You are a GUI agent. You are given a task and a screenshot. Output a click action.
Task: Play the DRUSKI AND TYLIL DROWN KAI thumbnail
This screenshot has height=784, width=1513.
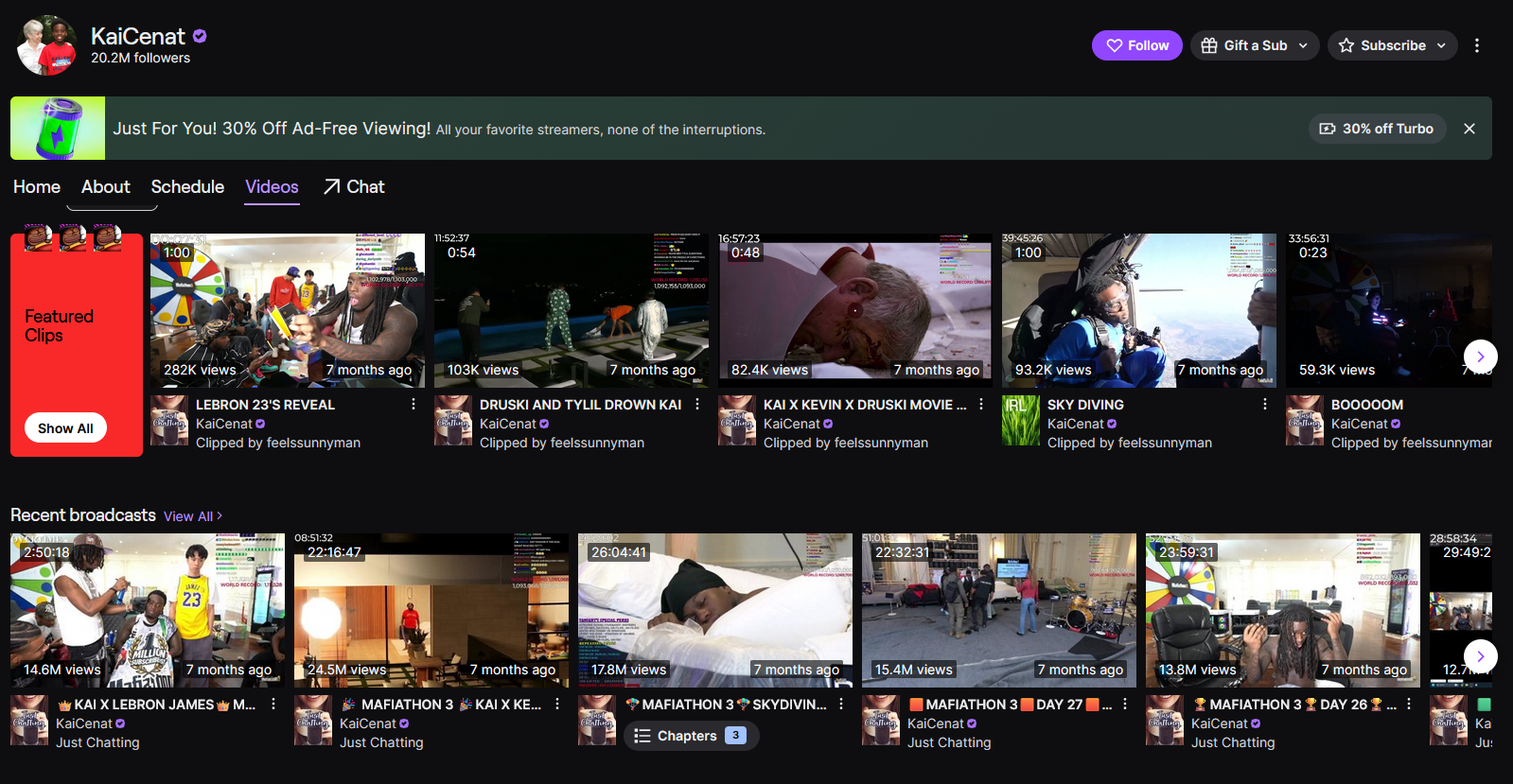point(572,310)
